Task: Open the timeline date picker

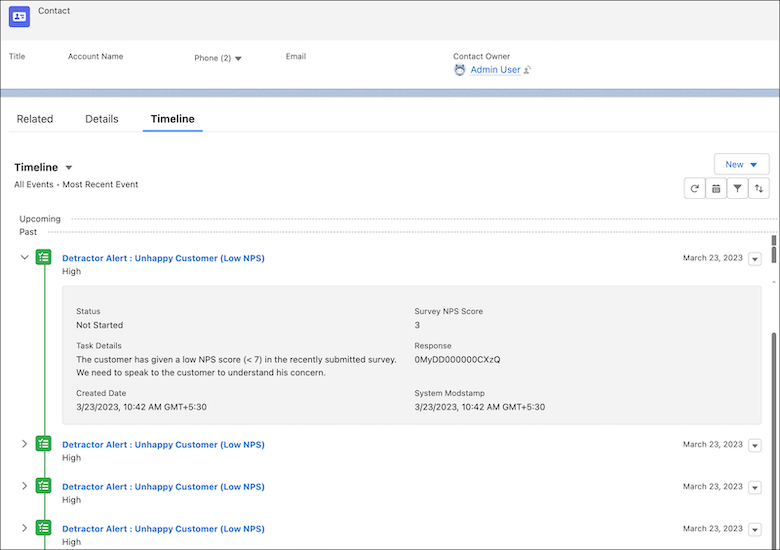Action: (716, 188)
